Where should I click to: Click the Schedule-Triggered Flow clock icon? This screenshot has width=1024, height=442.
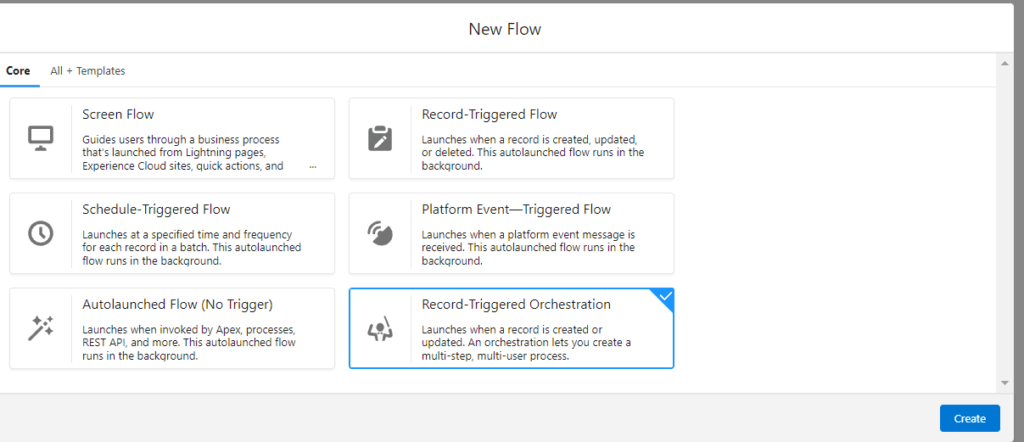point(40,233)
